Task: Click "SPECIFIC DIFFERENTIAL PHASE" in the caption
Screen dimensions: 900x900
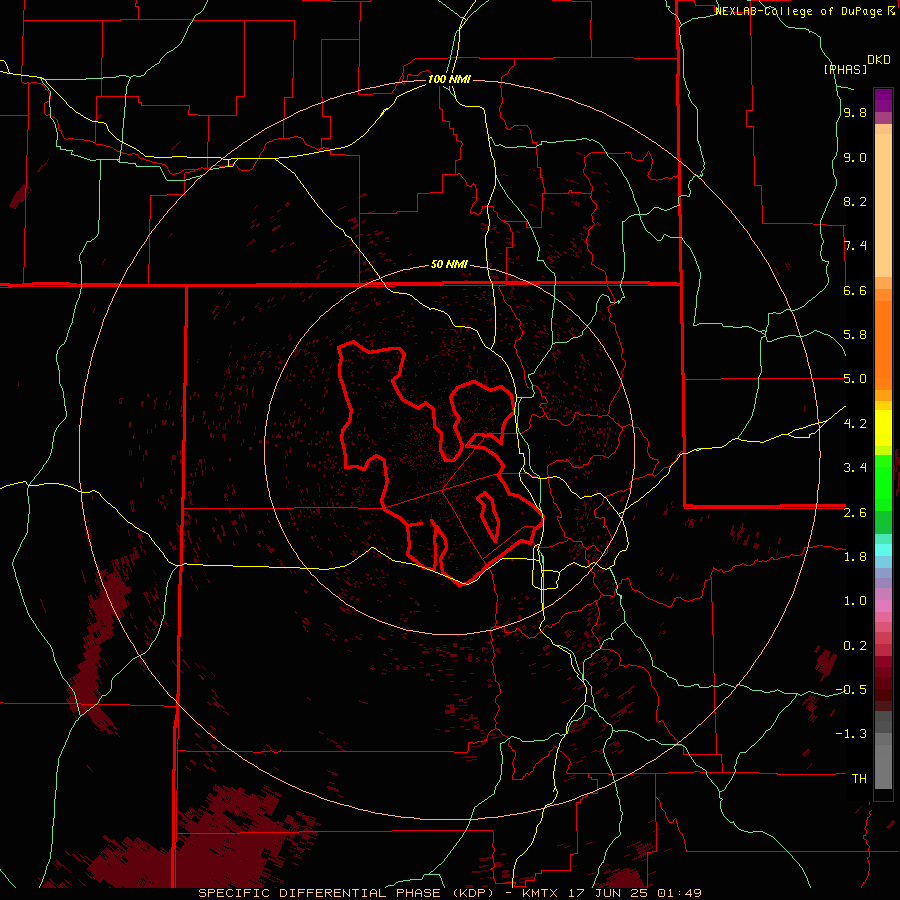Action: (319, 893)
